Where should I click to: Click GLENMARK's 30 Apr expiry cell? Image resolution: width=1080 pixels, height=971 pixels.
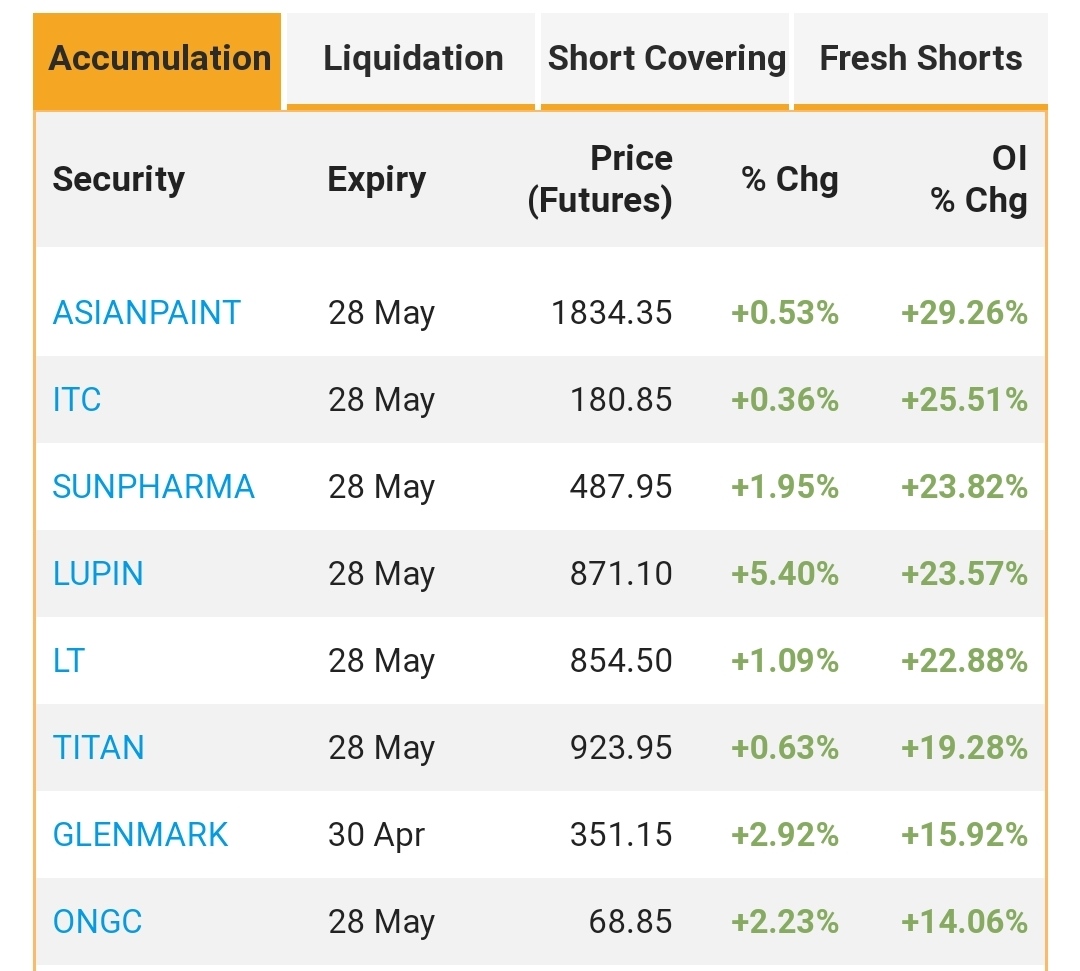pyautogui.click(x=376, y=835)
